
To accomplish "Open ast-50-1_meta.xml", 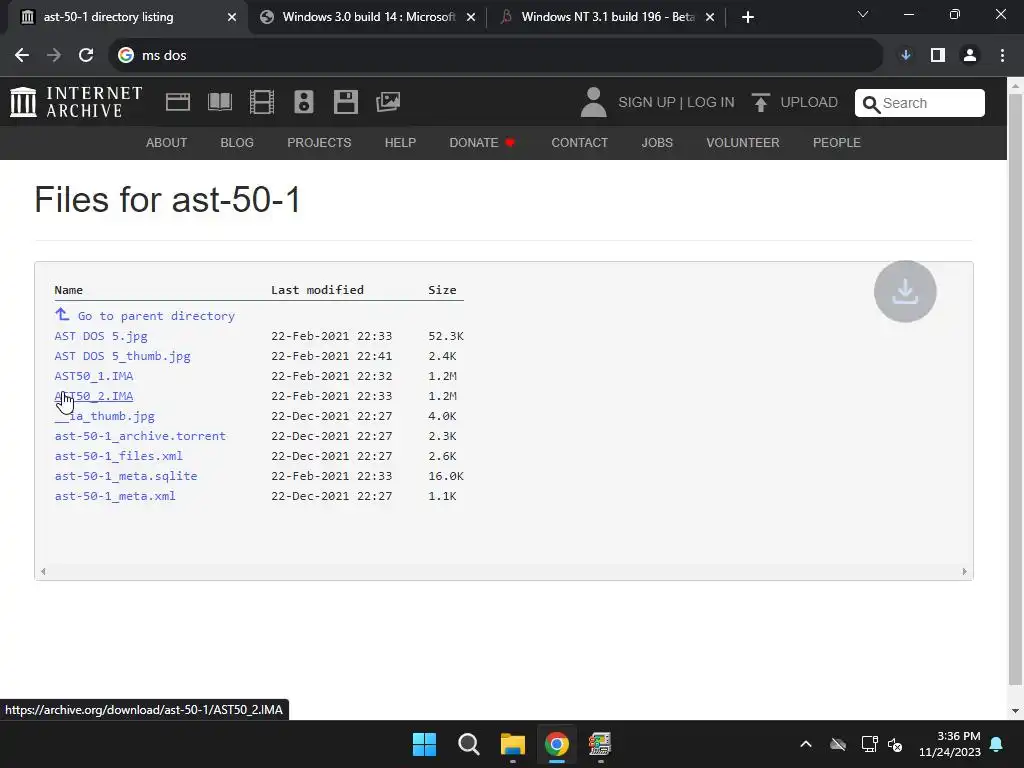I will (115, 496).
